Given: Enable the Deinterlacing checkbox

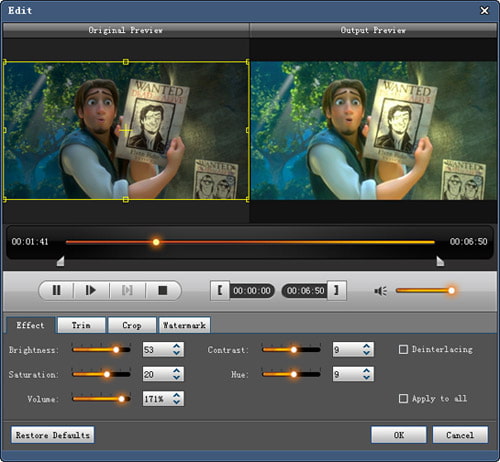Looking at the screenshot, I should 403,349.
